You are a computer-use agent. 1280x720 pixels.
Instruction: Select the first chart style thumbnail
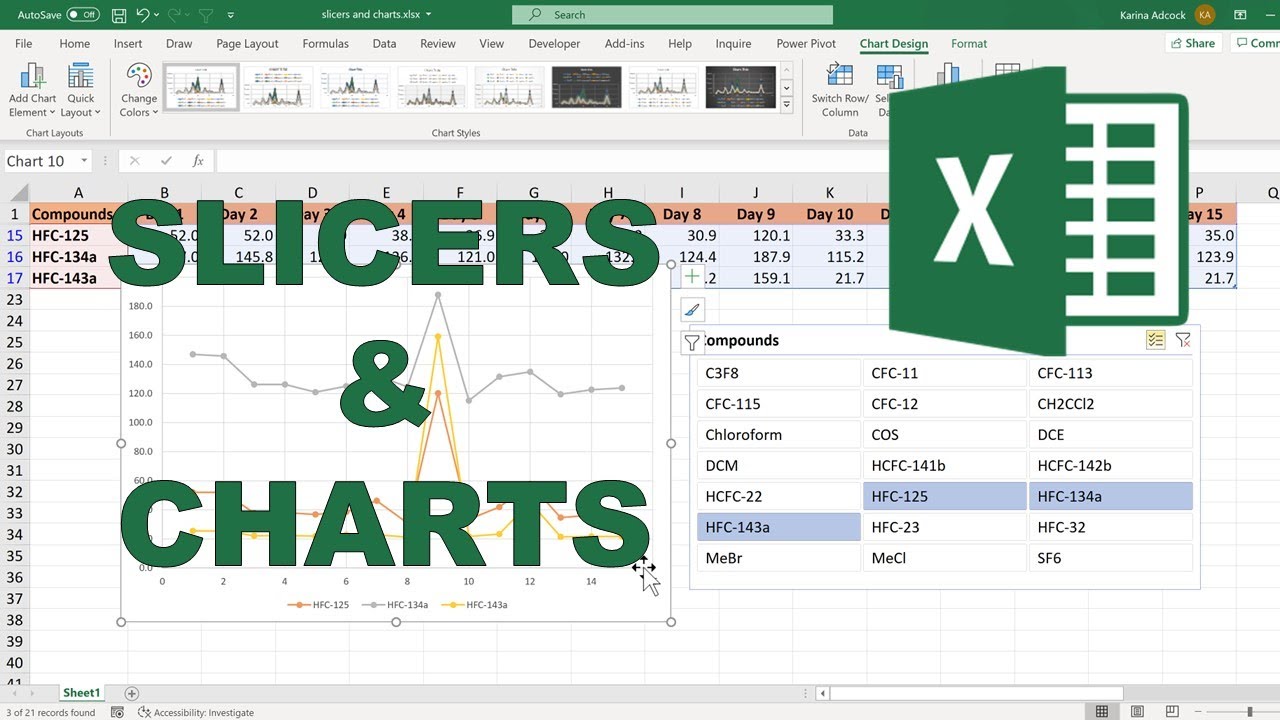click(201, 88)
